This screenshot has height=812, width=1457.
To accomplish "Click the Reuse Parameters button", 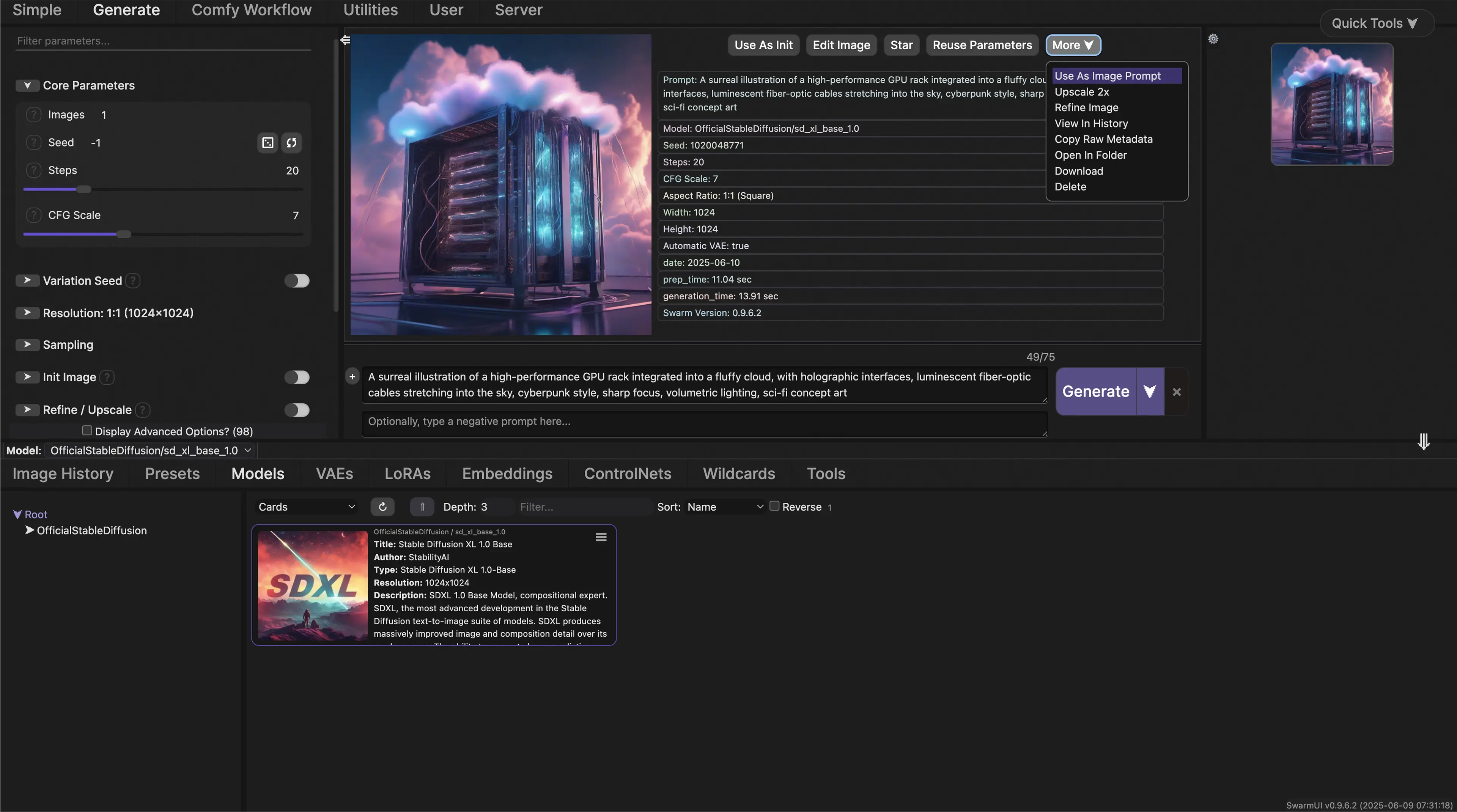I will pyautogui.click(x=982, y=45).
